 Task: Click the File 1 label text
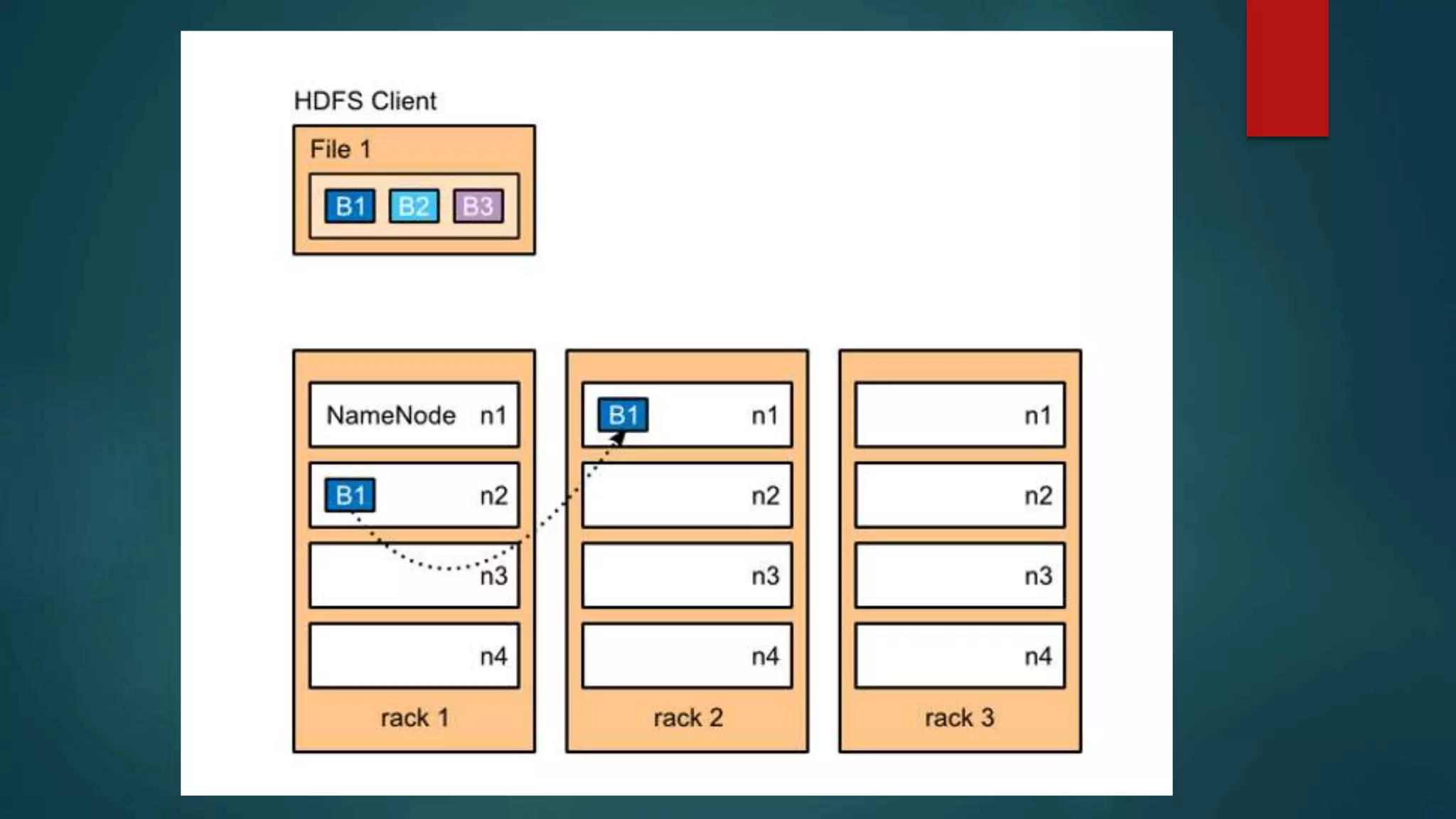pyautogui.click(x=341, y=149)
